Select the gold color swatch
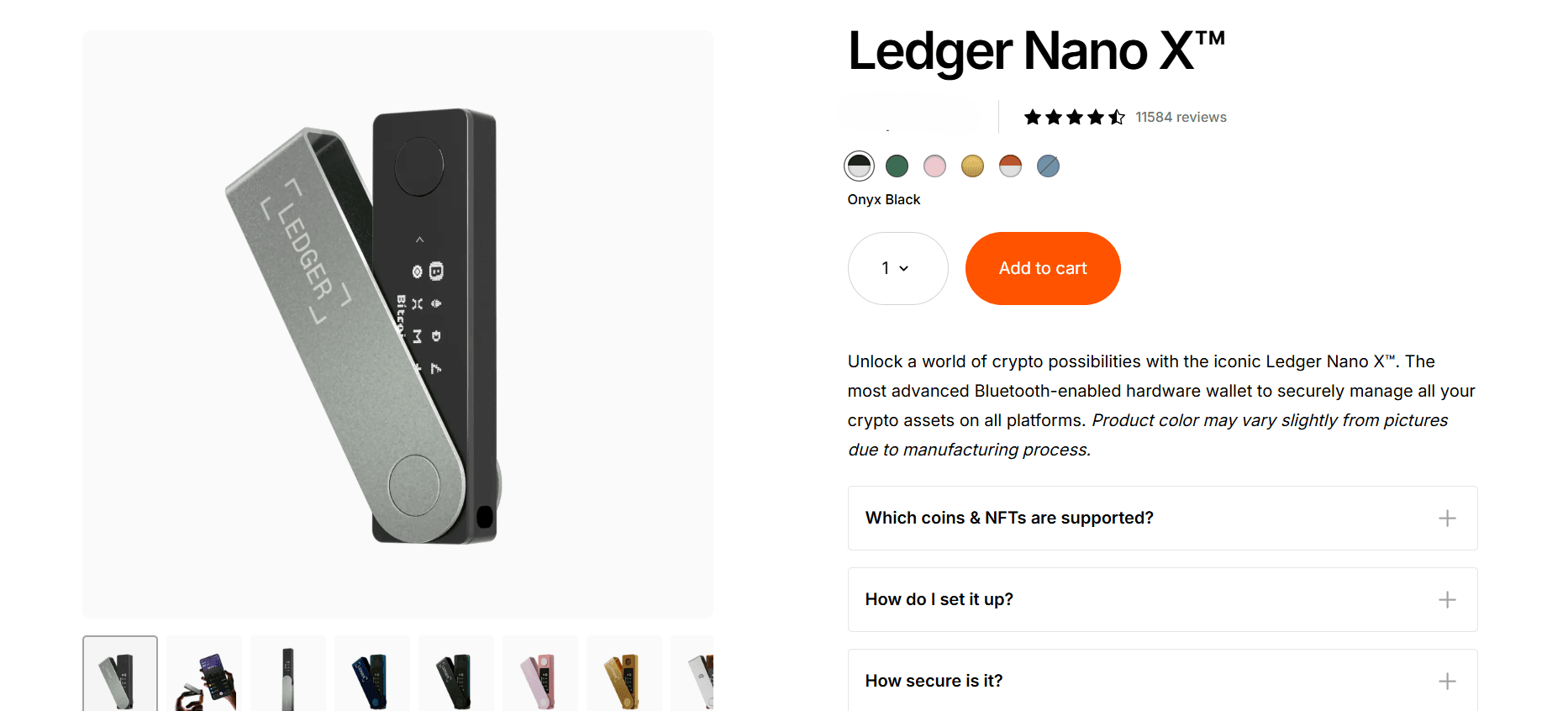 click(972, 166)
